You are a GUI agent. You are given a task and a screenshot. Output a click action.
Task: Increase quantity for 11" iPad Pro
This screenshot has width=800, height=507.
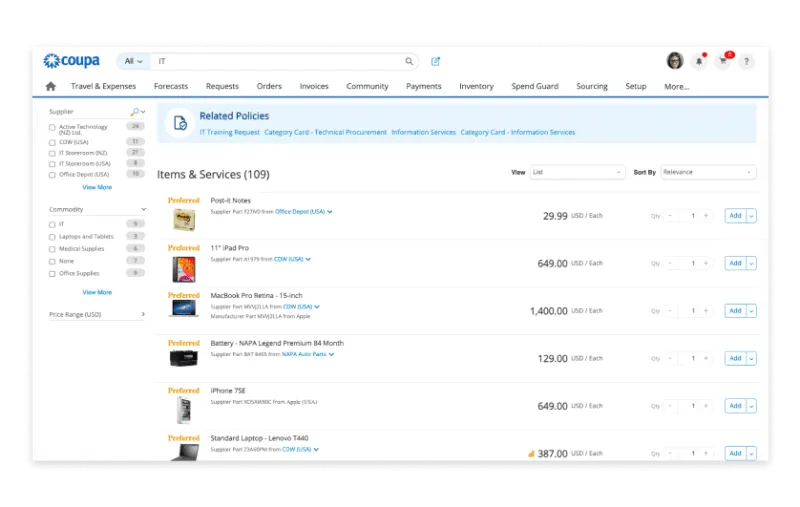click(x=706, y=263)
